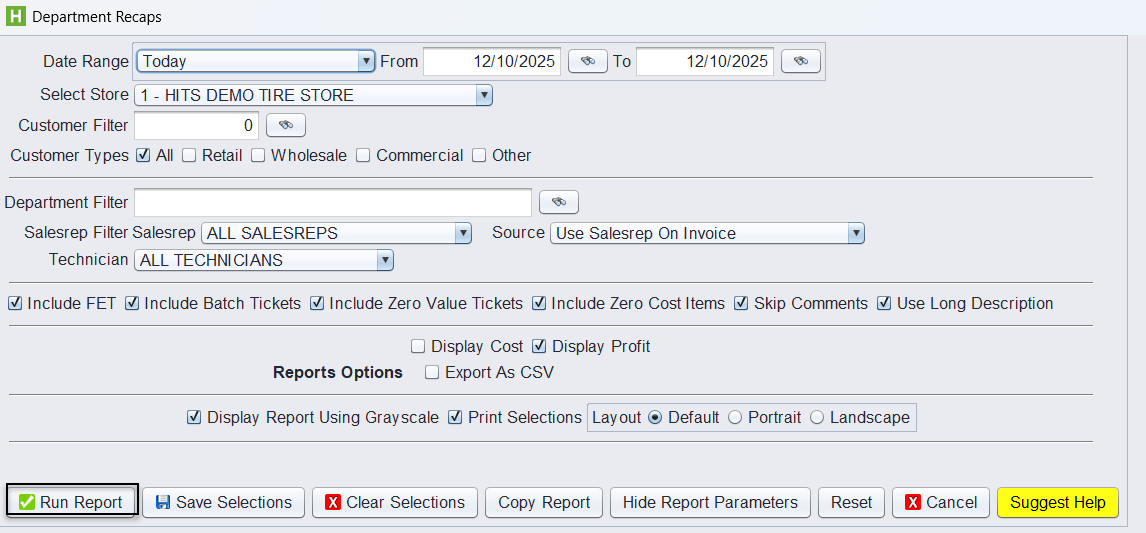Open the Department Filter lookup binoculars icon
1146x533 pixels.
pyautogui.click(x=559, y=202)
